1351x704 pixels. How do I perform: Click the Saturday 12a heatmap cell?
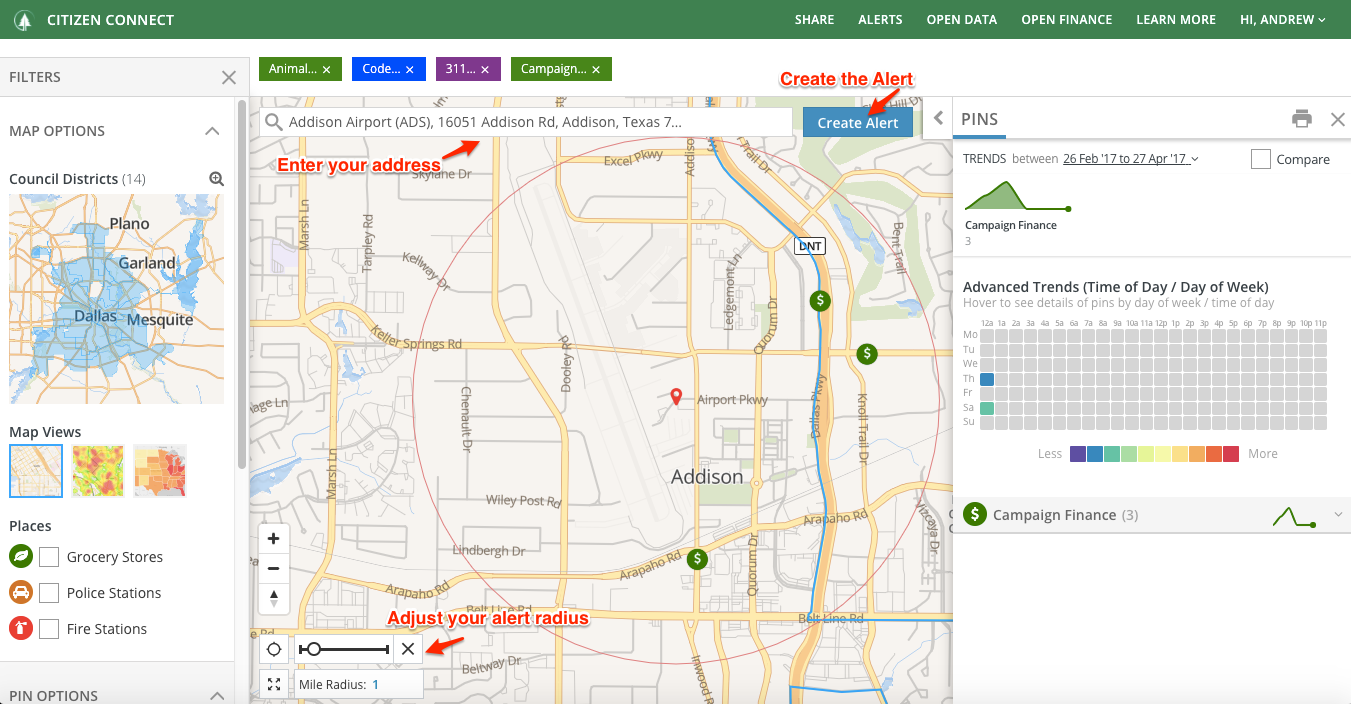pos(987,408)
